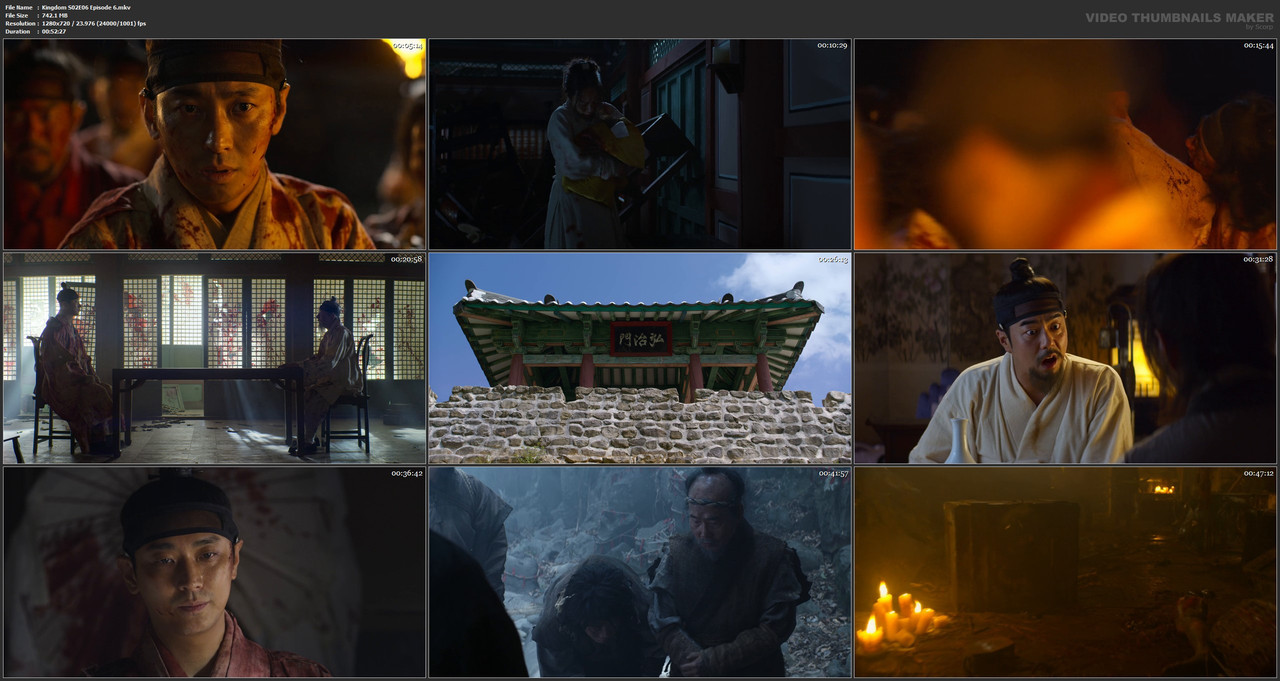Viewport: 1280px width, 681px height.
Task: Select the dark doorway thumbnail with woman in white
Action: click(640, 144)
